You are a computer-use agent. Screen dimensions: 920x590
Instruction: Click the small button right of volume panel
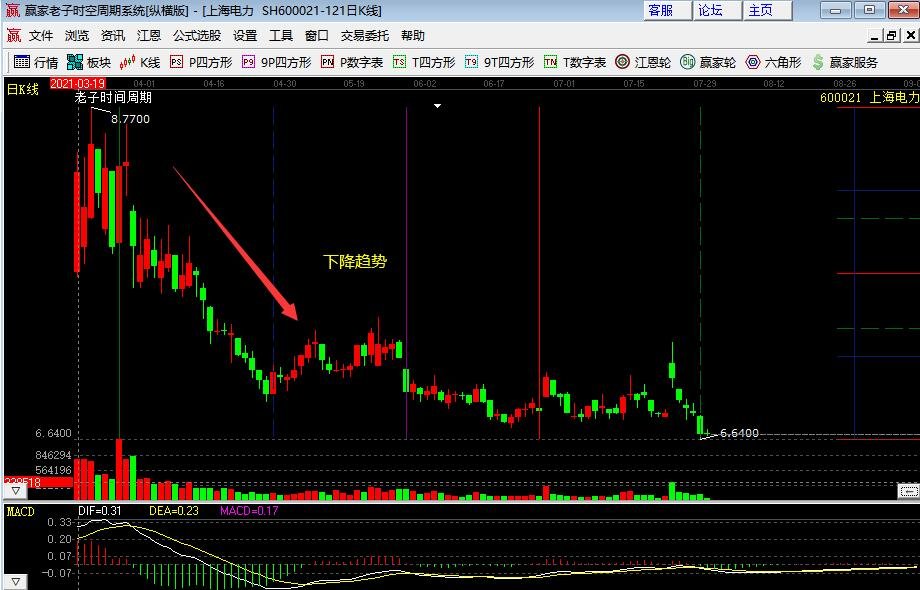click(908, 491)
